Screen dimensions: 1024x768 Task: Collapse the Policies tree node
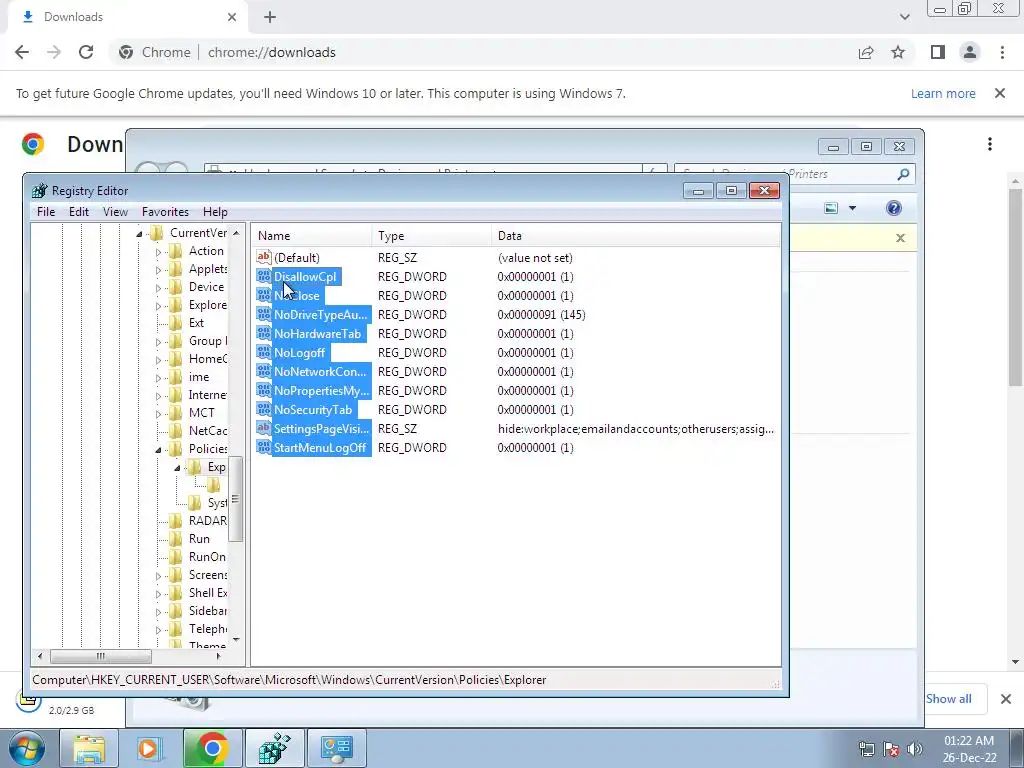(x=158, y=449)
